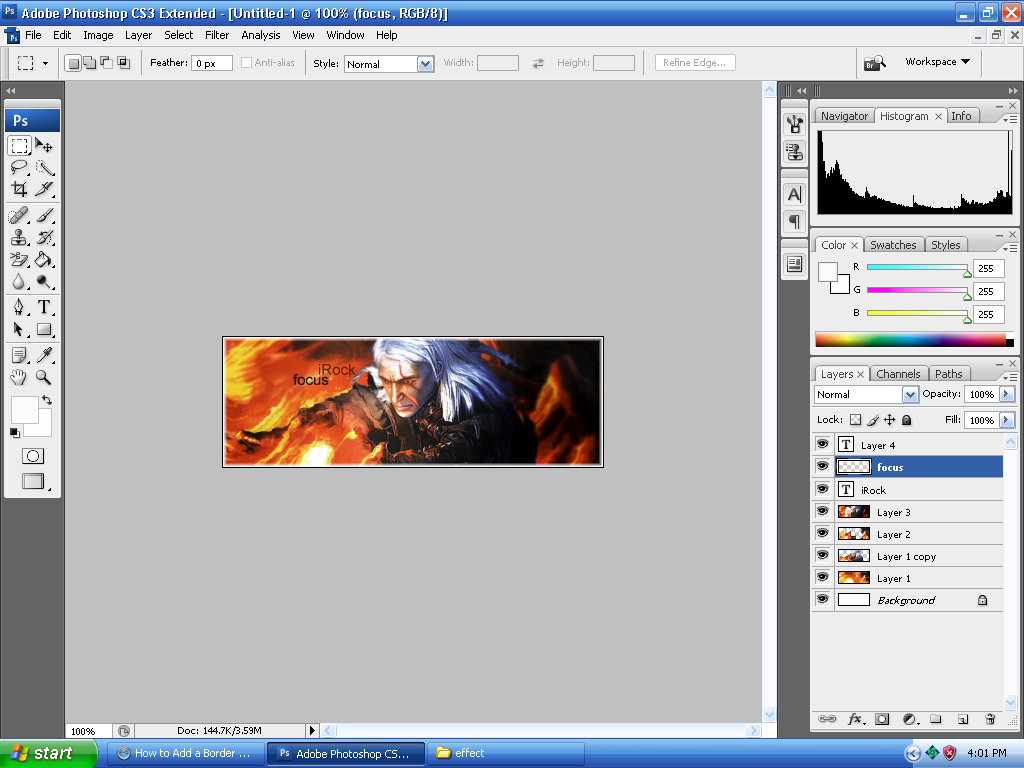1024x768 pixels.
Task: Toggle visibility of Layer 2
Action: [x=823, y=533]
